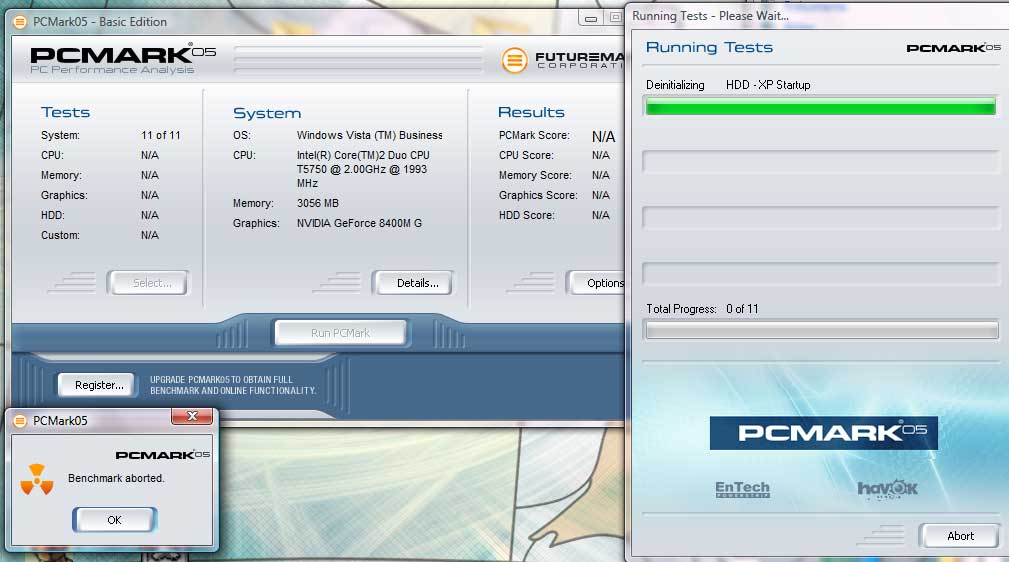The height and width of the screenshot is (562, 1009).
Task: Click the 'Intel(R) Core(TM)2 Duo CPU' text
Action: point(363,155)
